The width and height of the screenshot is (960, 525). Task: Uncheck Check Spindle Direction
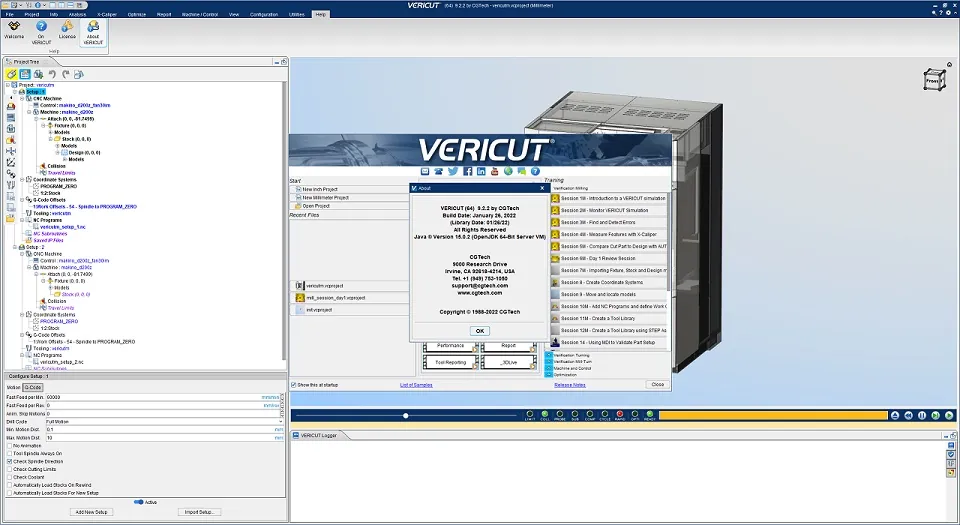[9, 461]
